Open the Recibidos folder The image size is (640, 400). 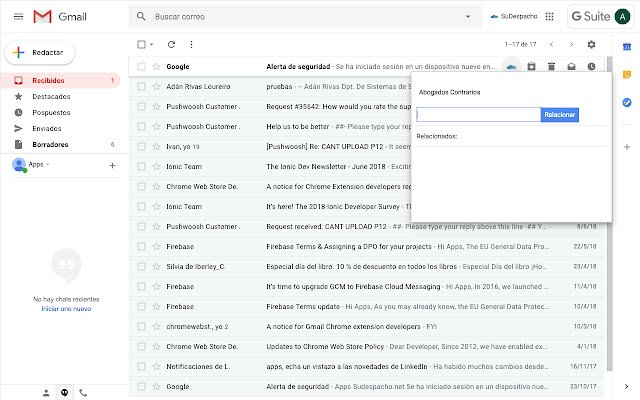coord(60,80)
